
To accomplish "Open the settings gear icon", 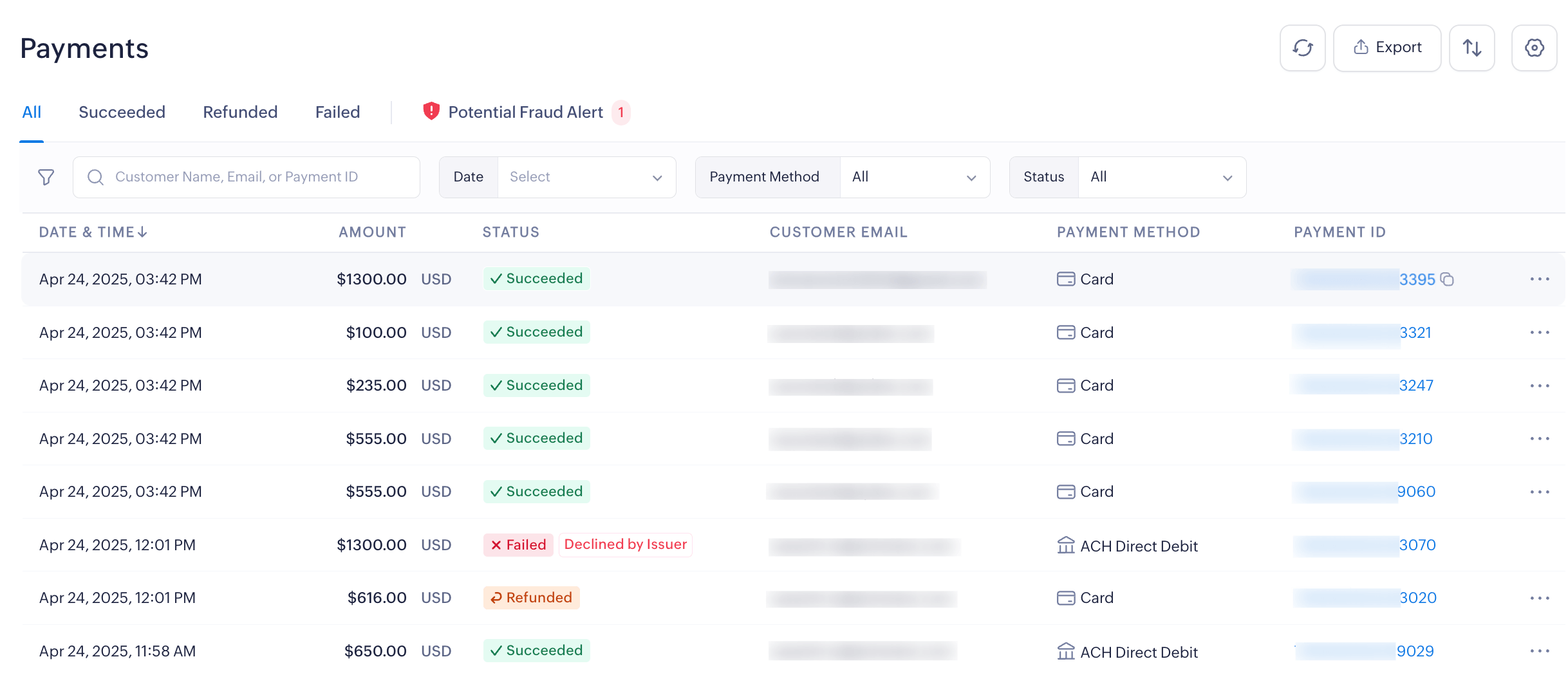I will tap(1535, 48).
